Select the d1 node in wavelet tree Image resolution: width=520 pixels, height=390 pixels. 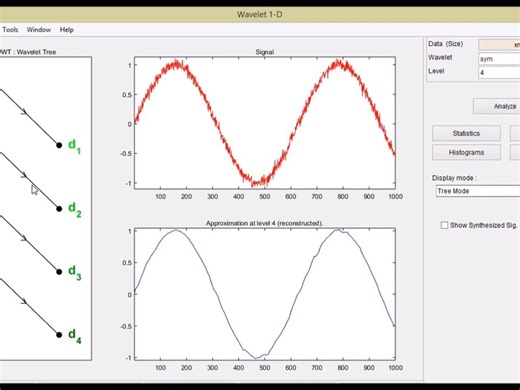coord(59,145)
